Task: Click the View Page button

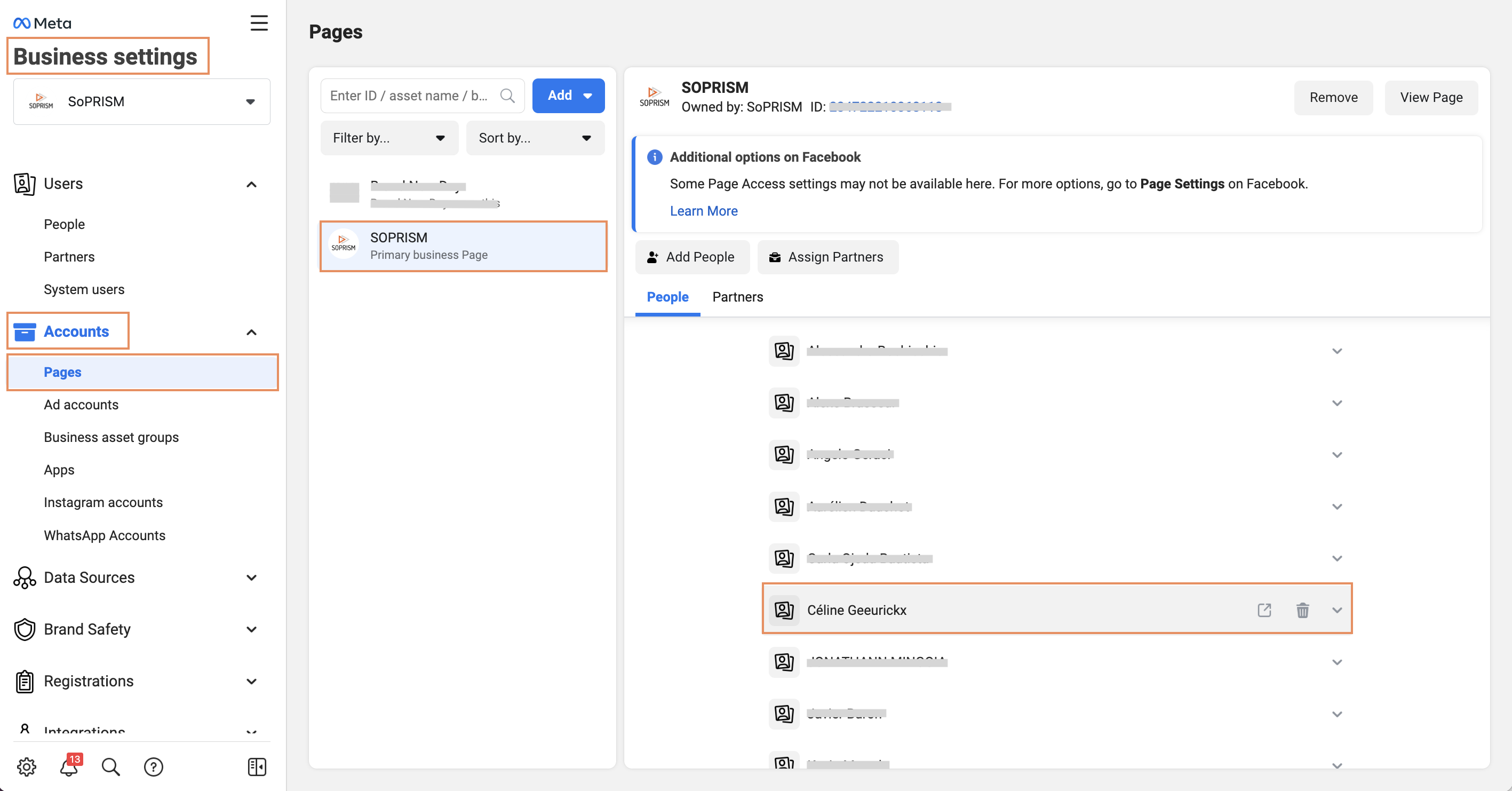Action: tap(1431, 98)
